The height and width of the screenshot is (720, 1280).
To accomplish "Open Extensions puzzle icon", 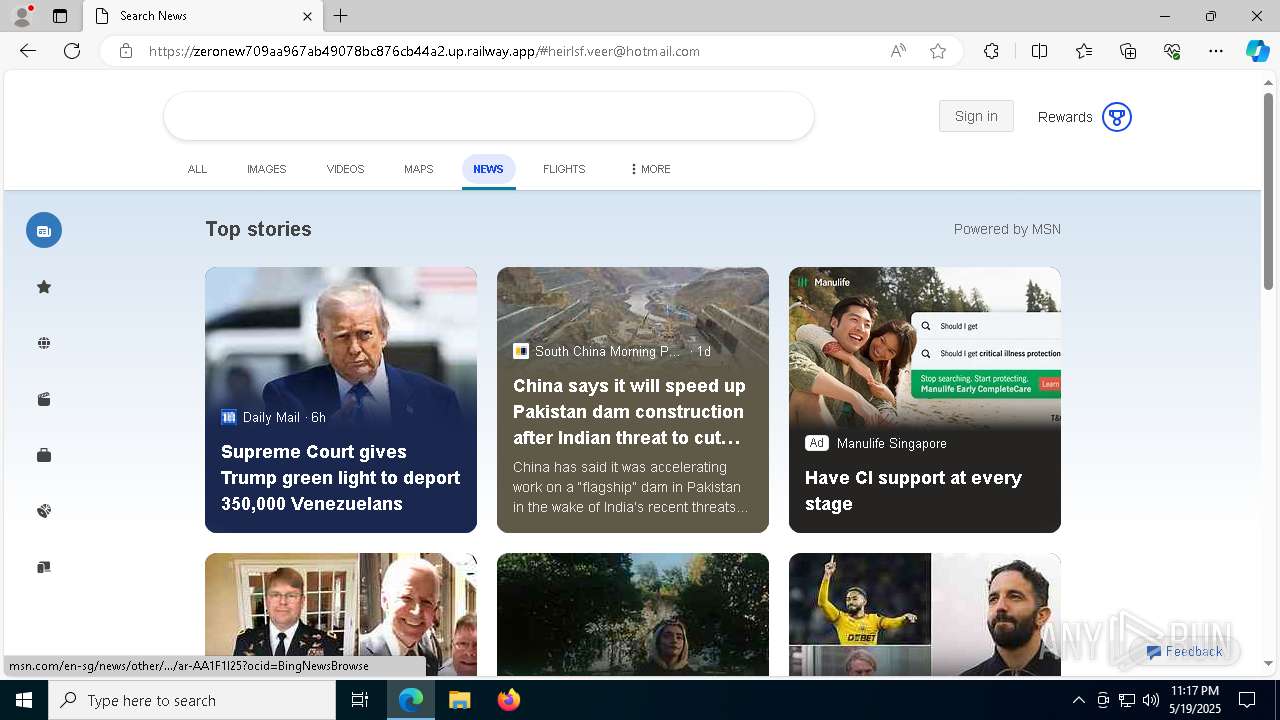I will click(991, 51).
